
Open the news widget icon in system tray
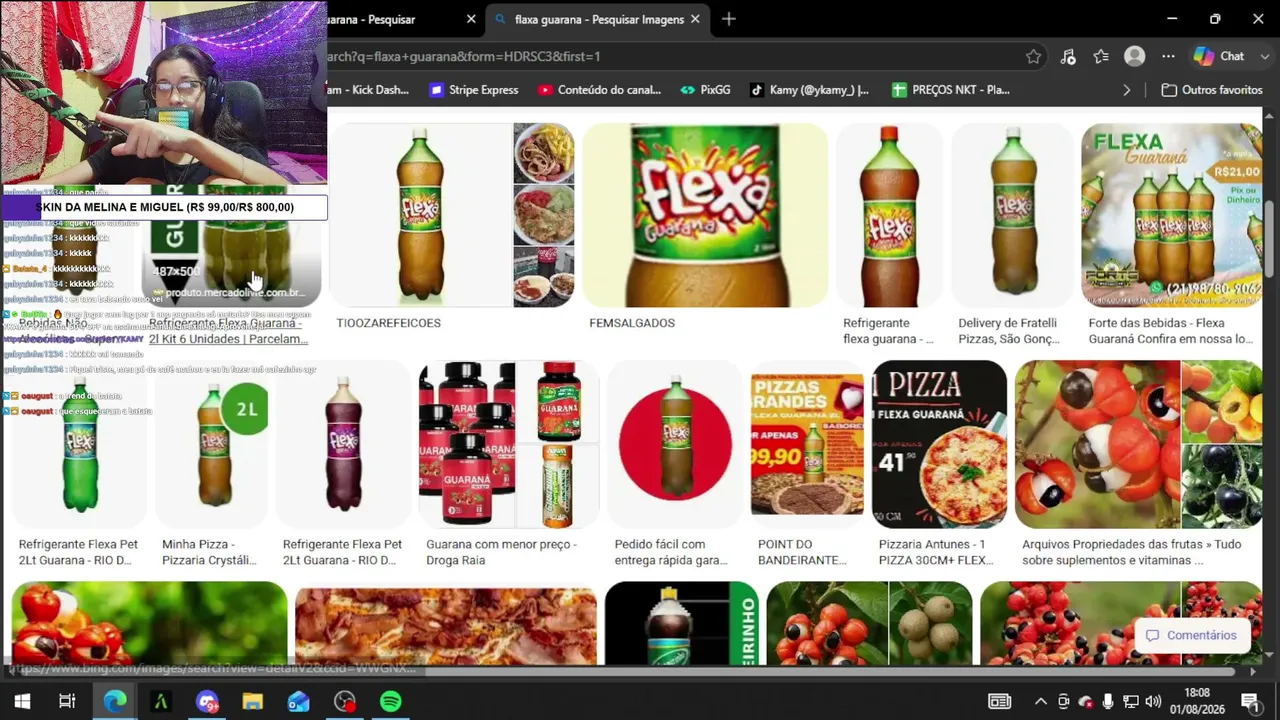pyautogui.click(x=999, y=701)
